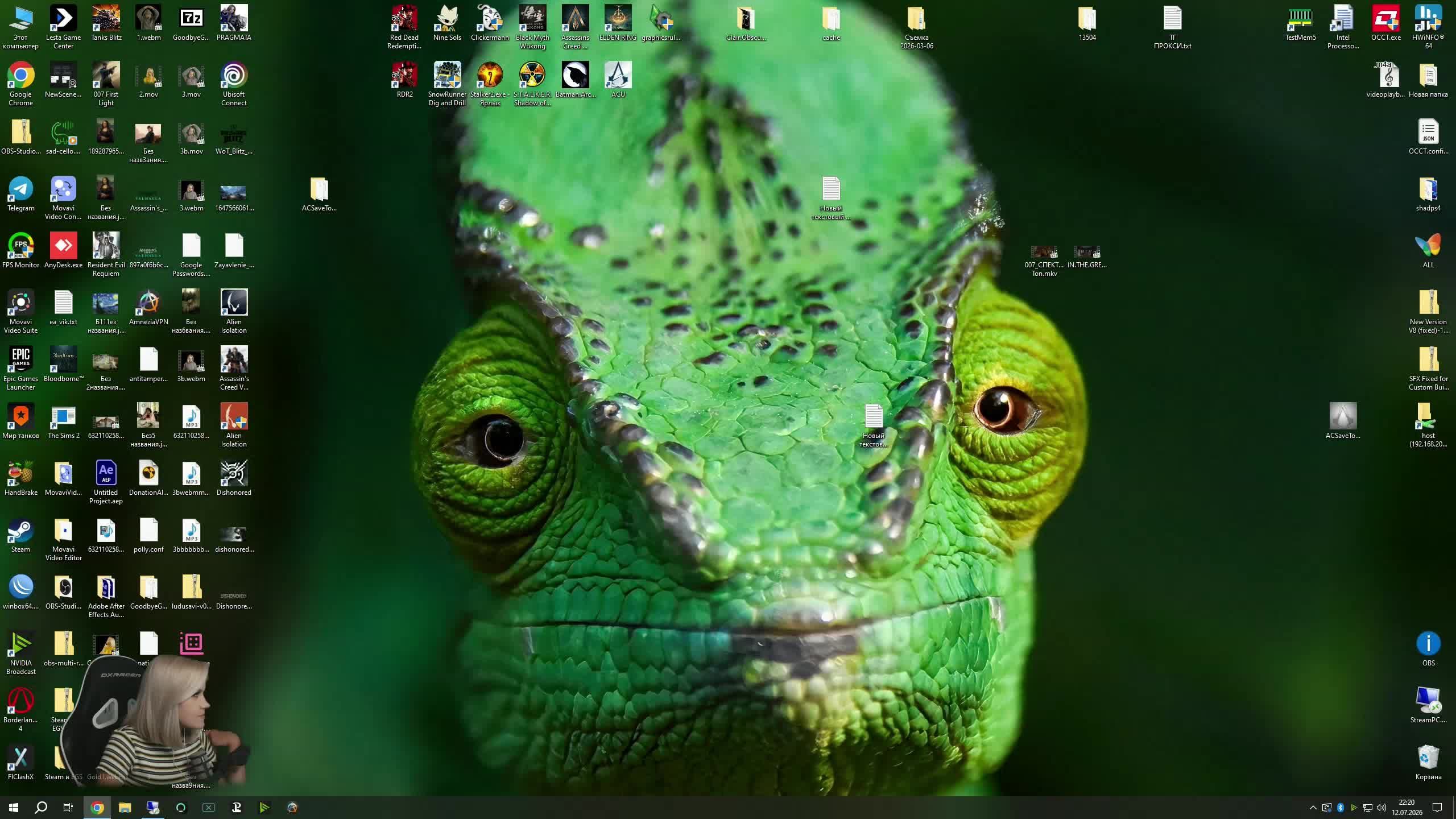This screenshot has width=1456, height=819.
Task: Select the Bloodborne desktop icon
Action: pyautogui.click(x=63, y=364)
